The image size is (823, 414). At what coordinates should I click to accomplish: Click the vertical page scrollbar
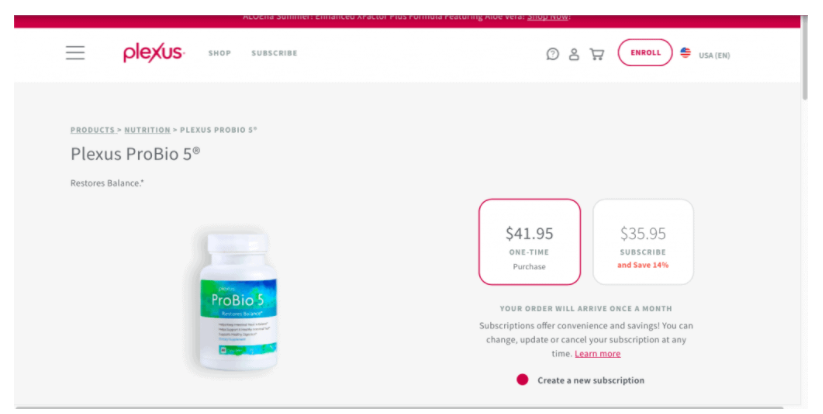pyautogui.click(x=805, y=58)
